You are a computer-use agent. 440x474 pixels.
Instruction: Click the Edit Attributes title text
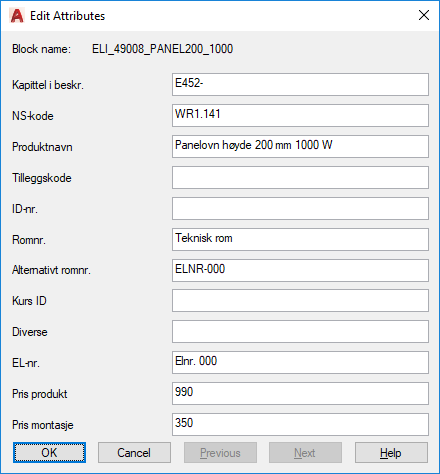pyautogui.click(x=68, y=16)
